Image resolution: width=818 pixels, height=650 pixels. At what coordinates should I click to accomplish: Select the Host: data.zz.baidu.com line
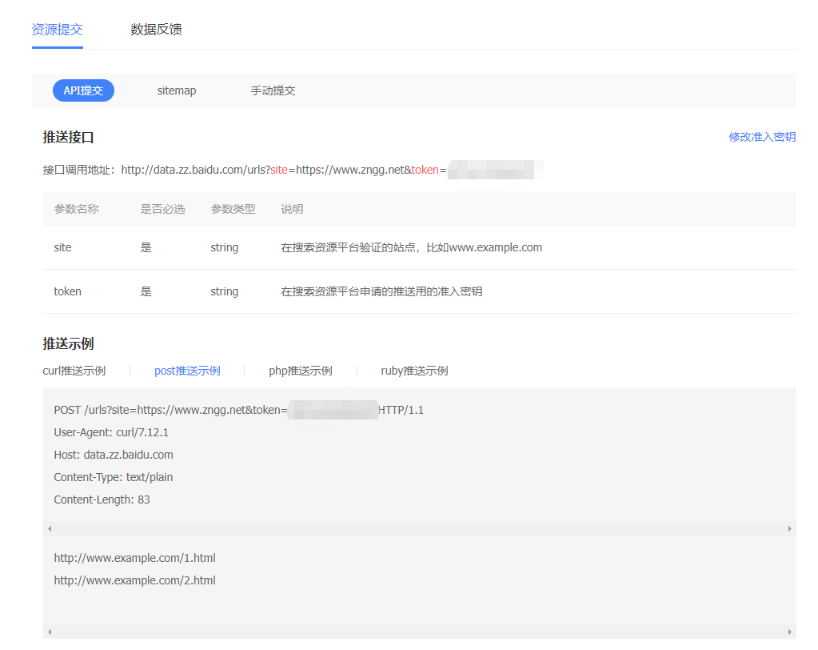tap(114, 455)
